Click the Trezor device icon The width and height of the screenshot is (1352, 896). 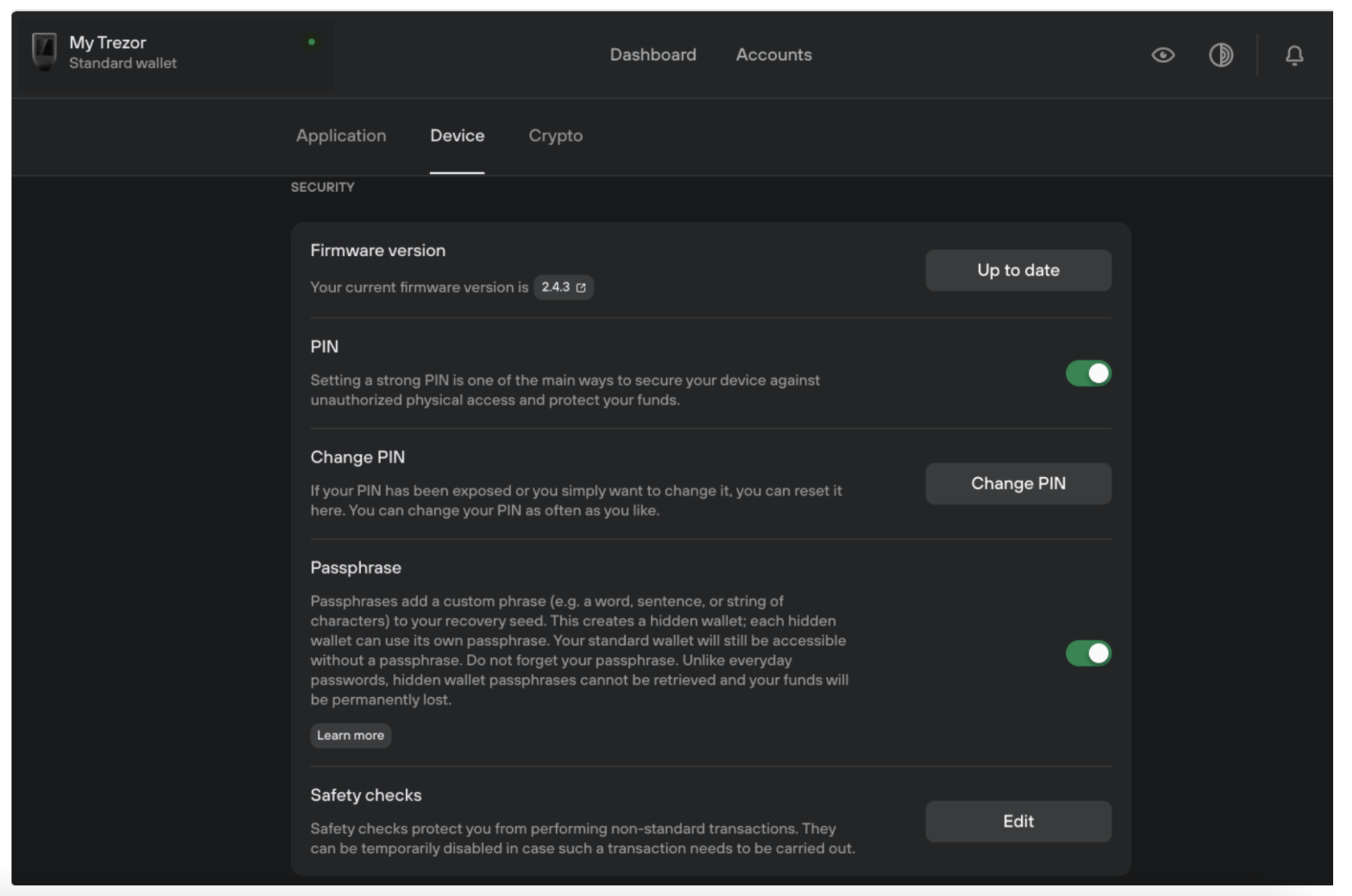click(x=44, y=52)
